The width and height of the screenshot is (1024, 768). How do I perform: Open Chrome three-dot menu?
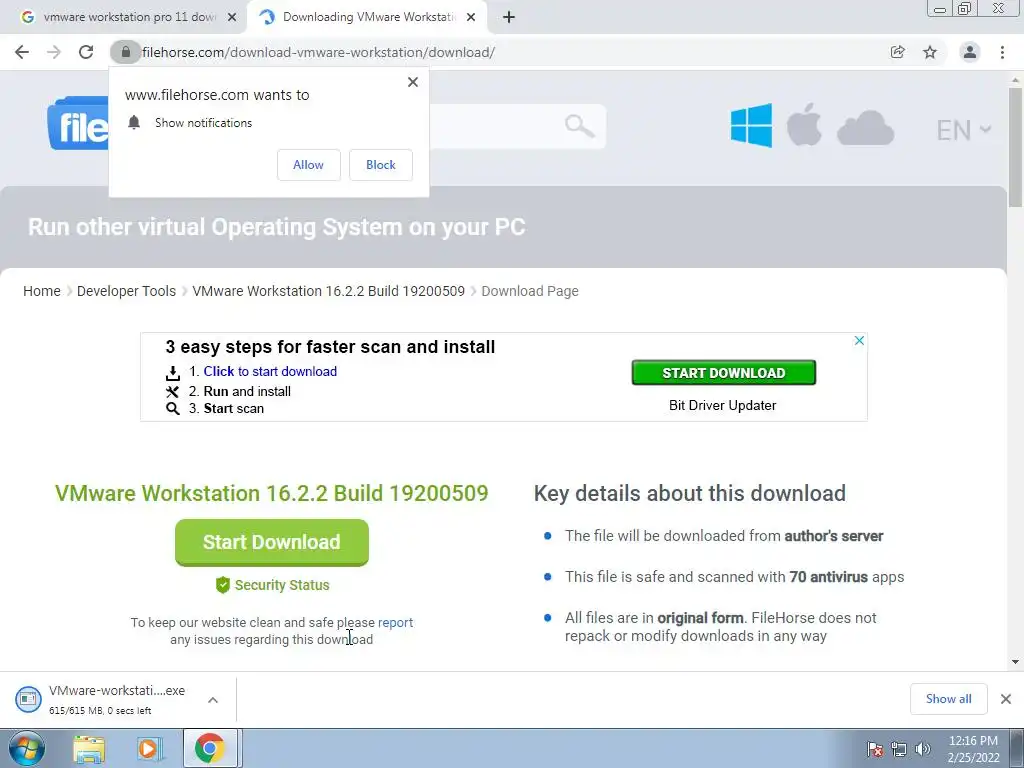pos(1002,52)
